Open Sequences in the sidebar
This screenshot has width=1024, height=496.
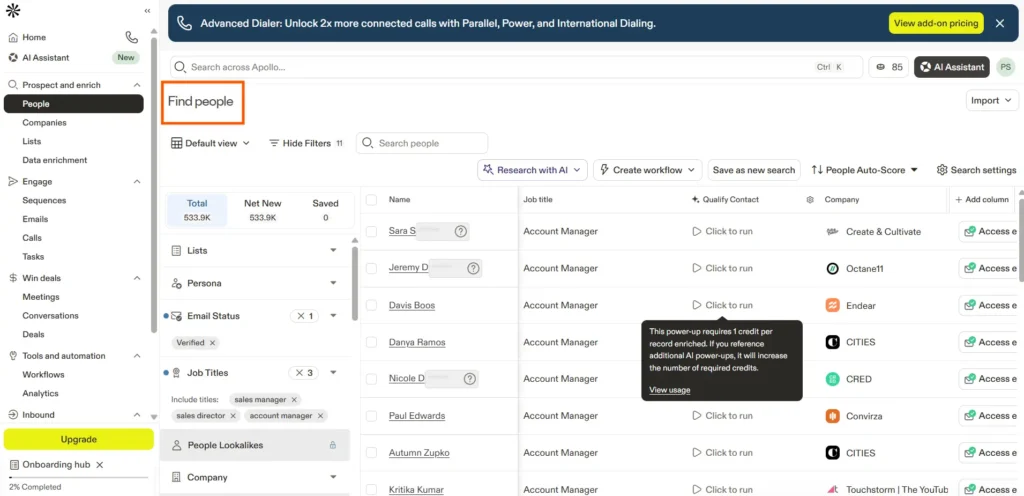[44, 200]
